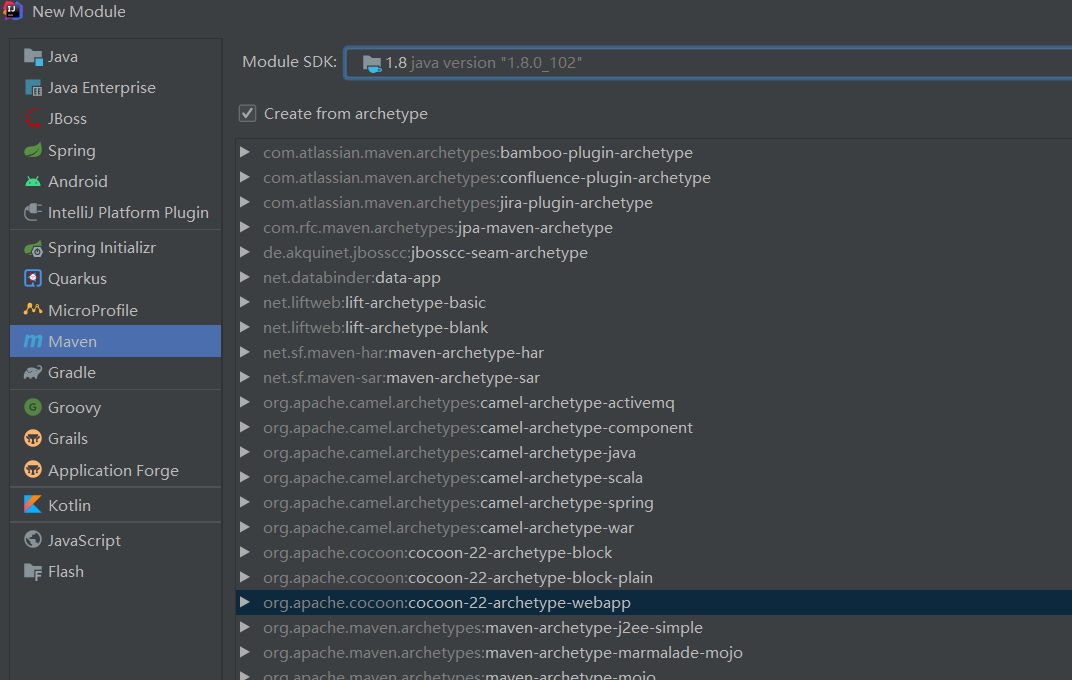
Task: Select the camel-archetype-spring archetype
Action: [x=566, y=503]
